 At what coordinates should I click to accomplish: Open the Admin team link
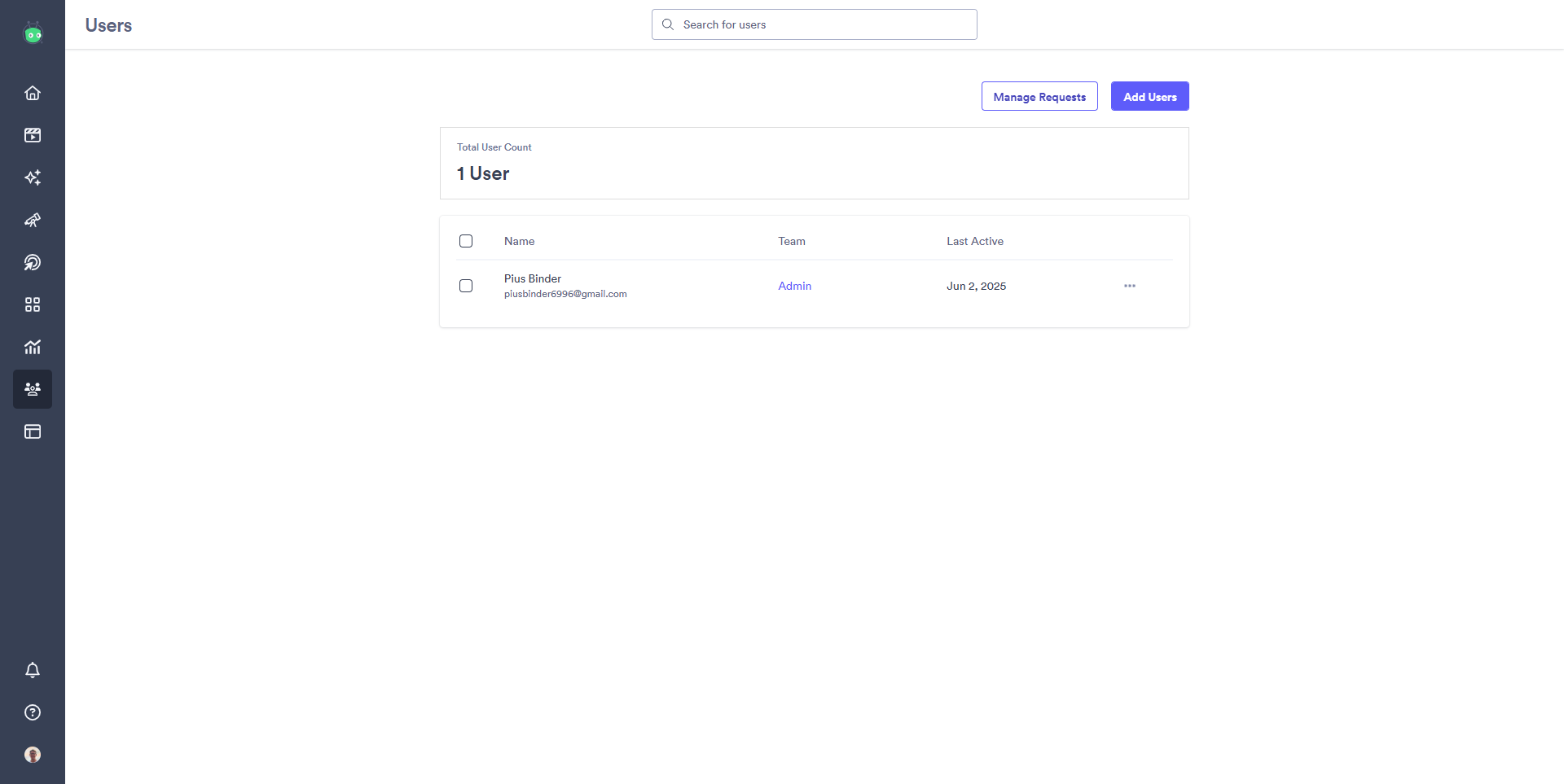click(x=794, y=286)
